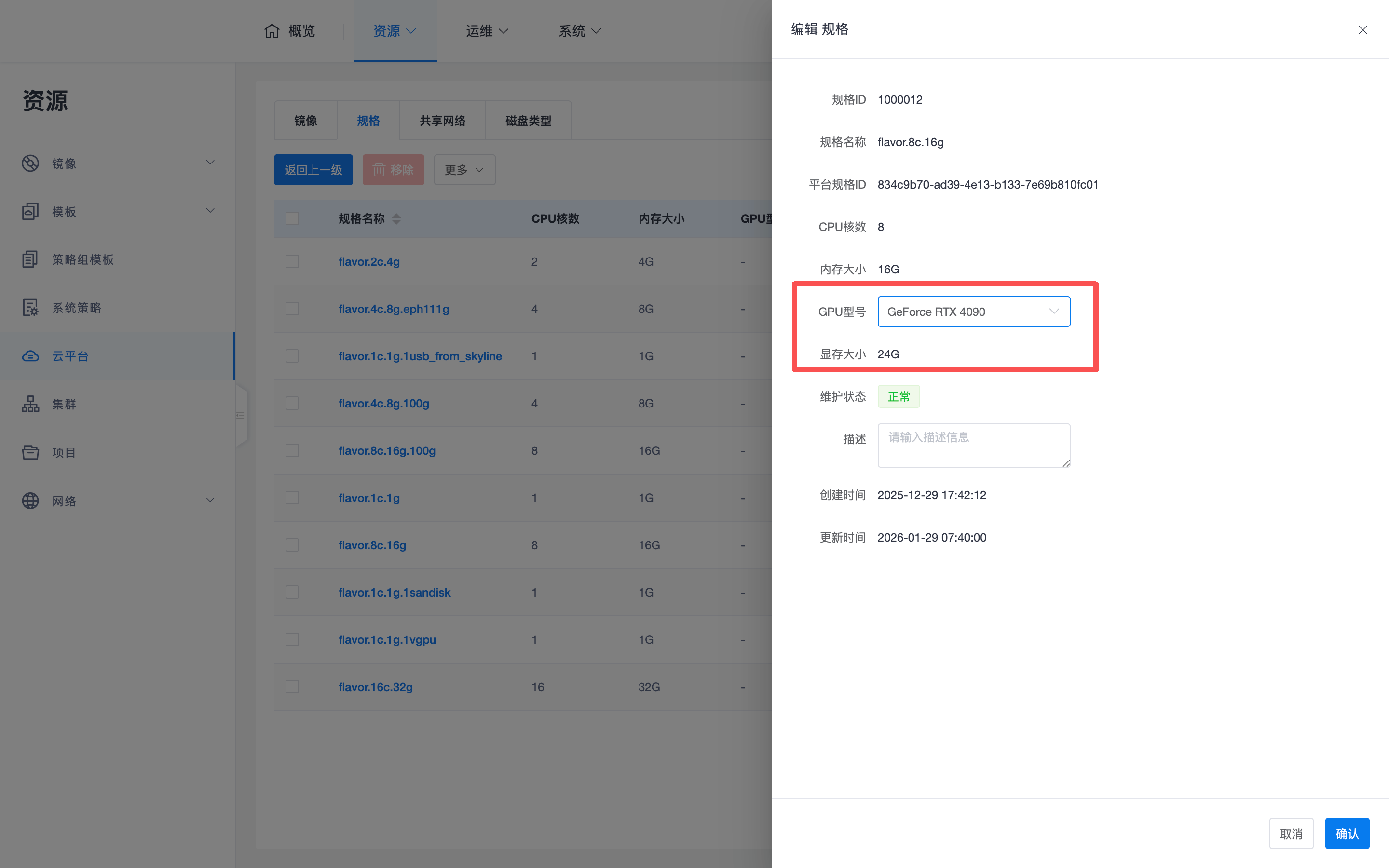Tick the checkbox for flavor.8c.16g.100g

(x=292, y=451)
